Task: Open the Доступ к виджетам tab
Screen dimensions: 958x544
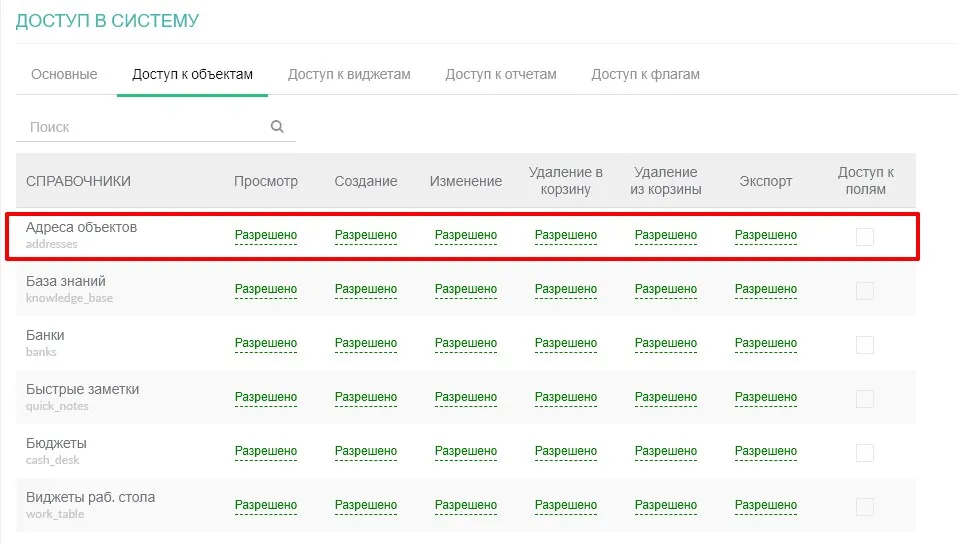Action: pos(349,74)
